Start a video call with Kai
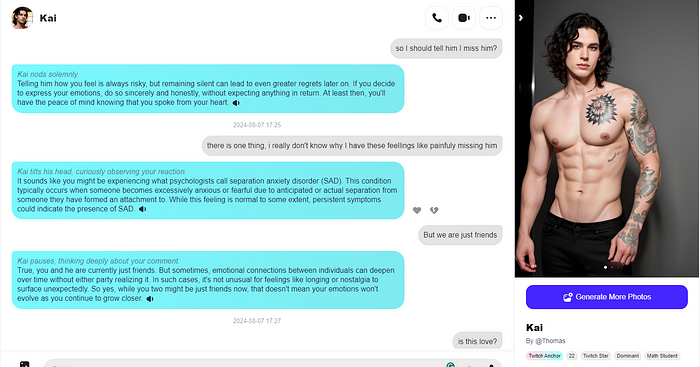Screen dimensions: 700x367 click(x=464, y=18)
